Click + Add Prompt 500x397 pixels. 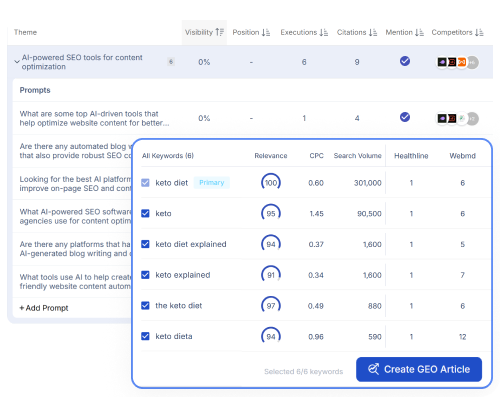pos(44,308)
